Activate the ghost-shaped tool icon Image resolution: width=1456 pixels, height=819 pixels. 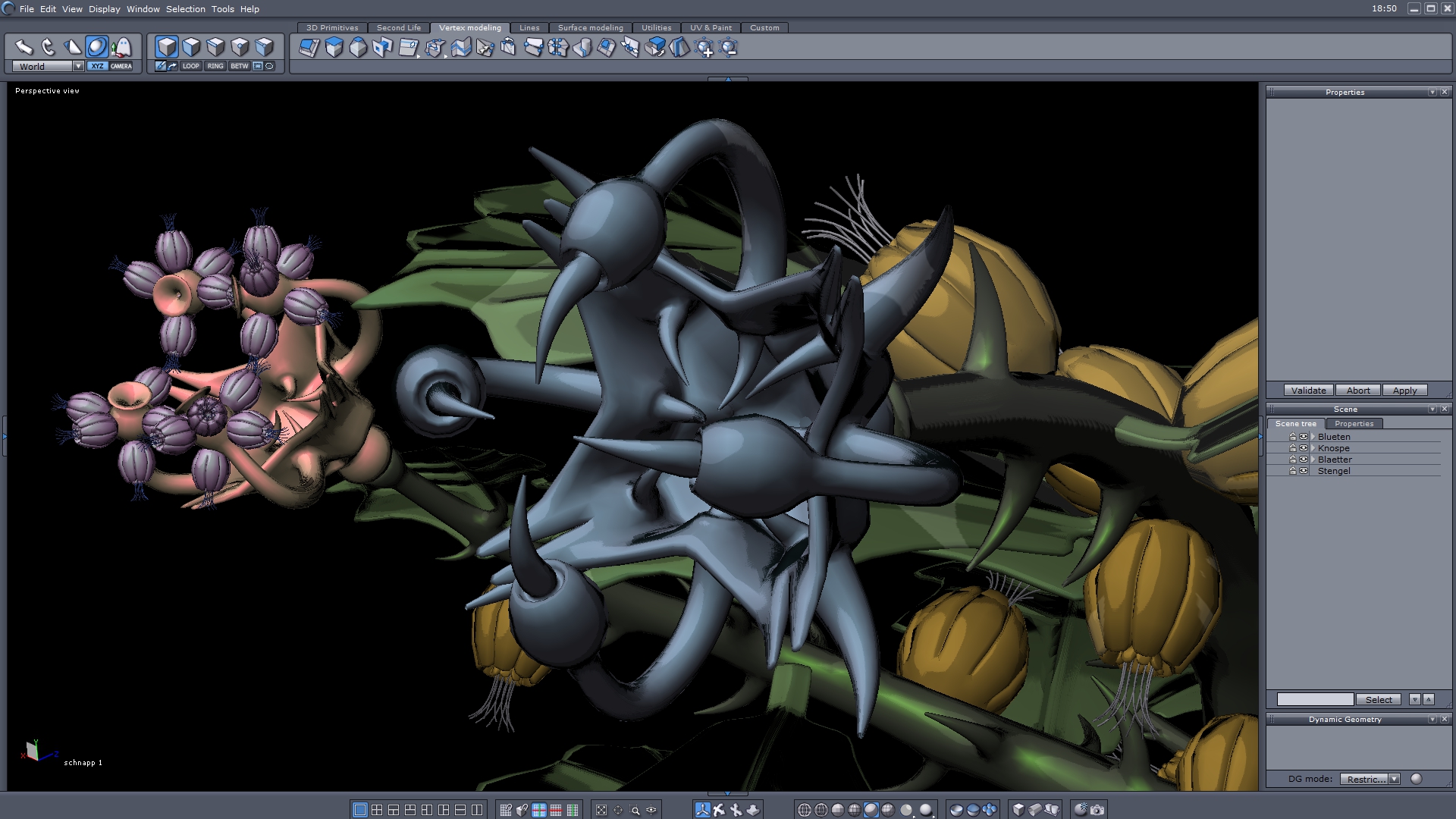pyautogui.click(x=121, y=47)
